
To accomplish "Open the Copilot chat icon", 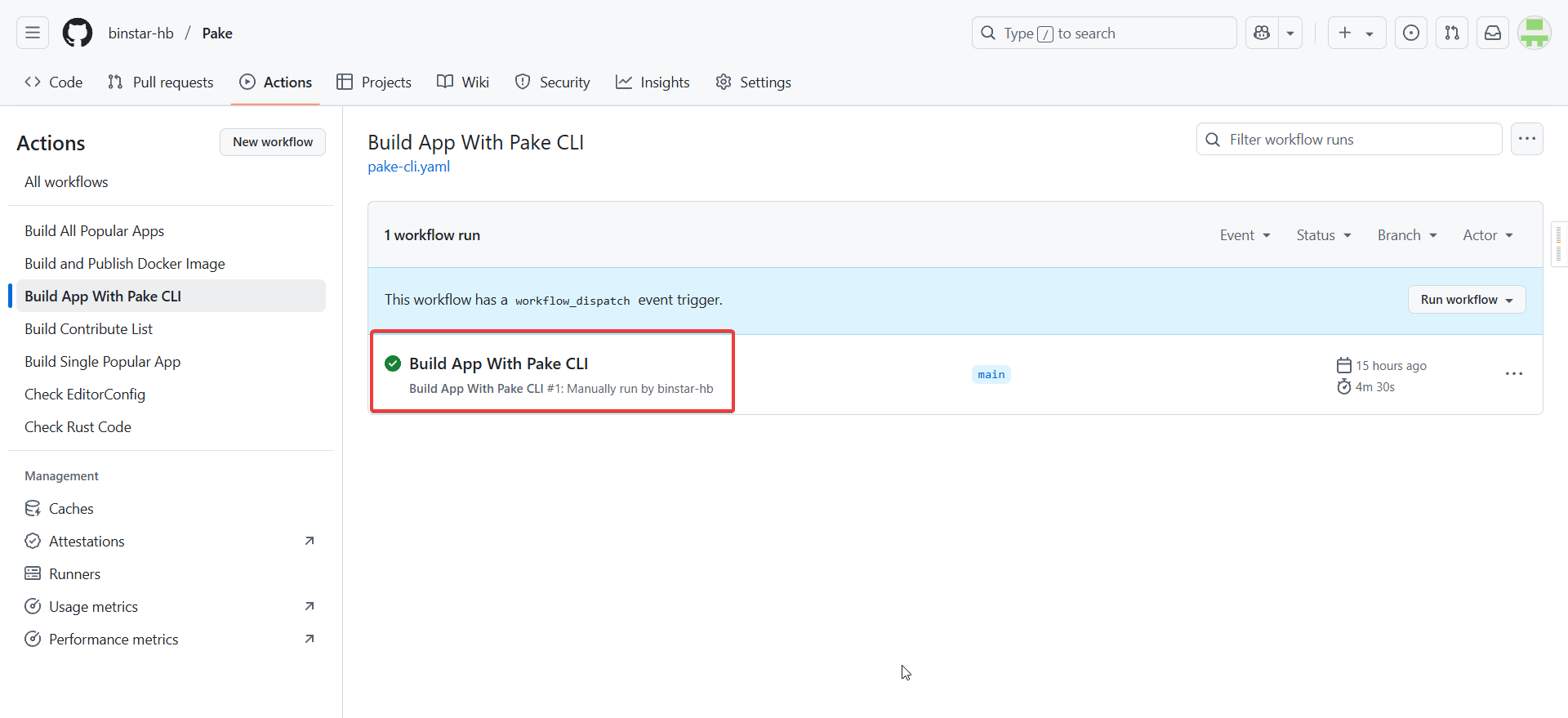I will [1262, 33].
